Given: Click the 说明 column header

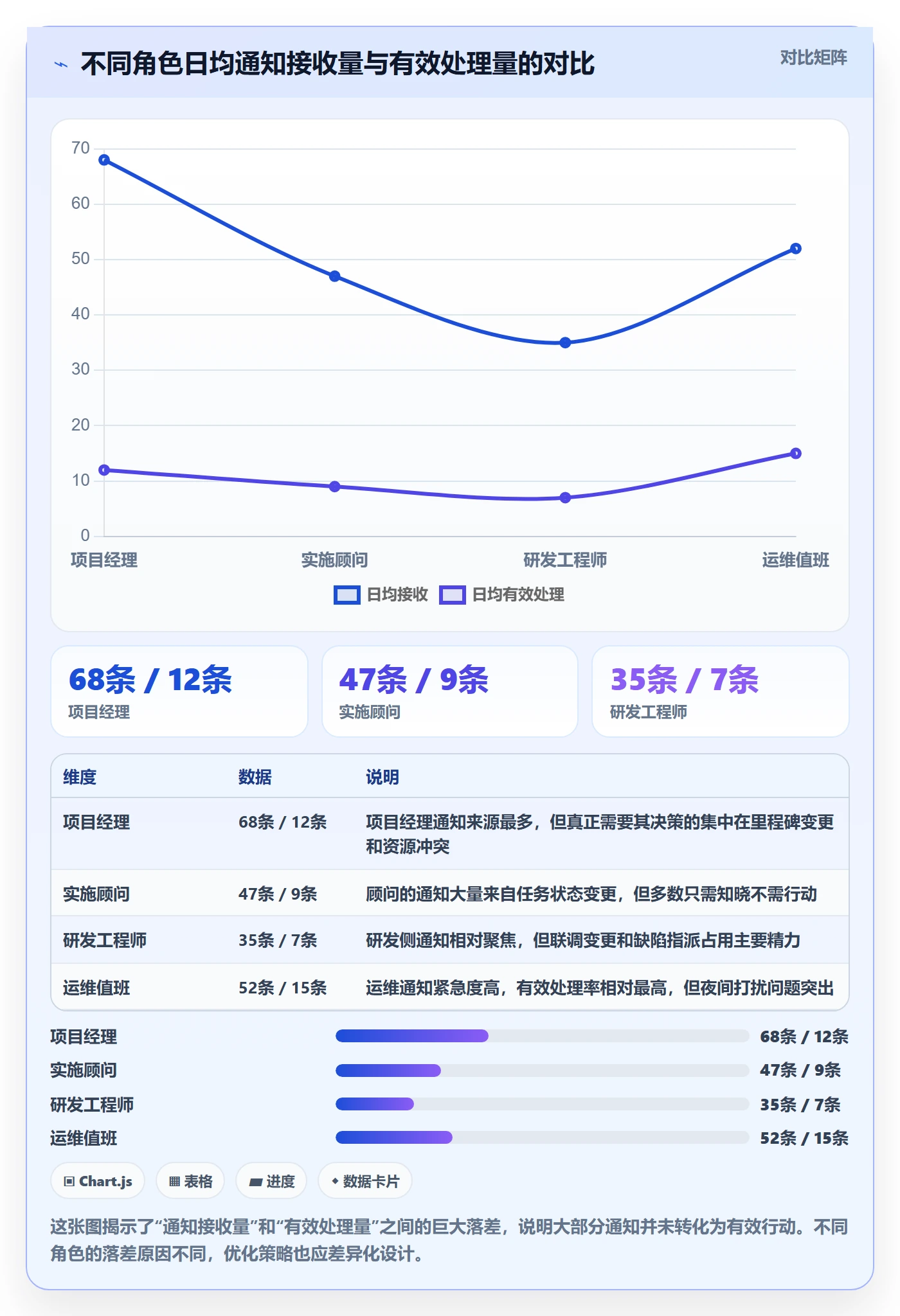Looking at the screenshot, I should [382, 777].
